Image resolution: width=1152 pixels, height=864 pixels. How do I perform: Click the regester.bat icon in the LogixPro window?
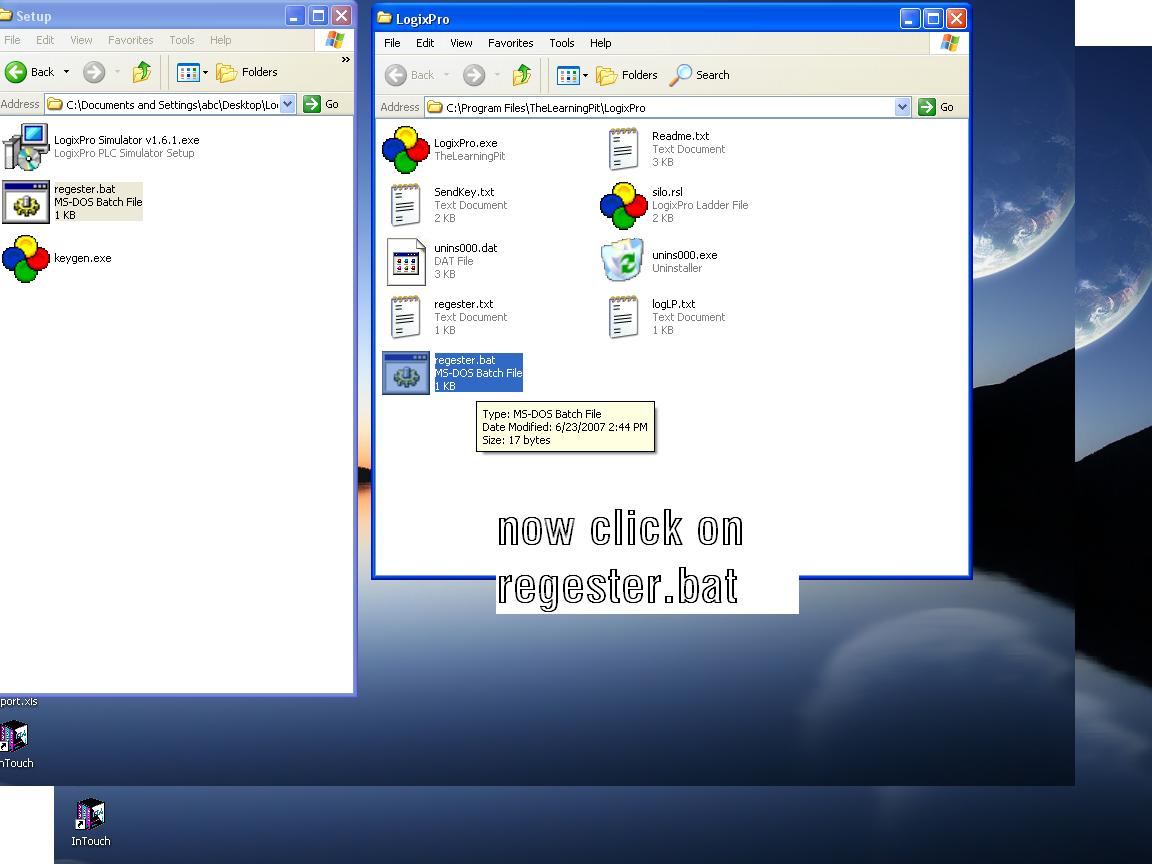click(406, 373)
